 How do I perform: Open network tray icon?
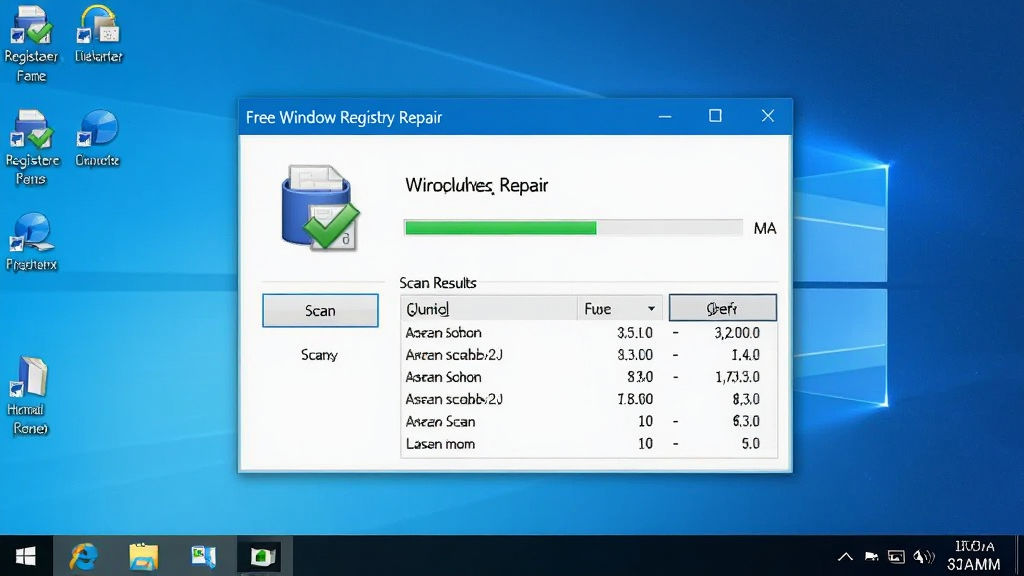(x=896, y=556)
